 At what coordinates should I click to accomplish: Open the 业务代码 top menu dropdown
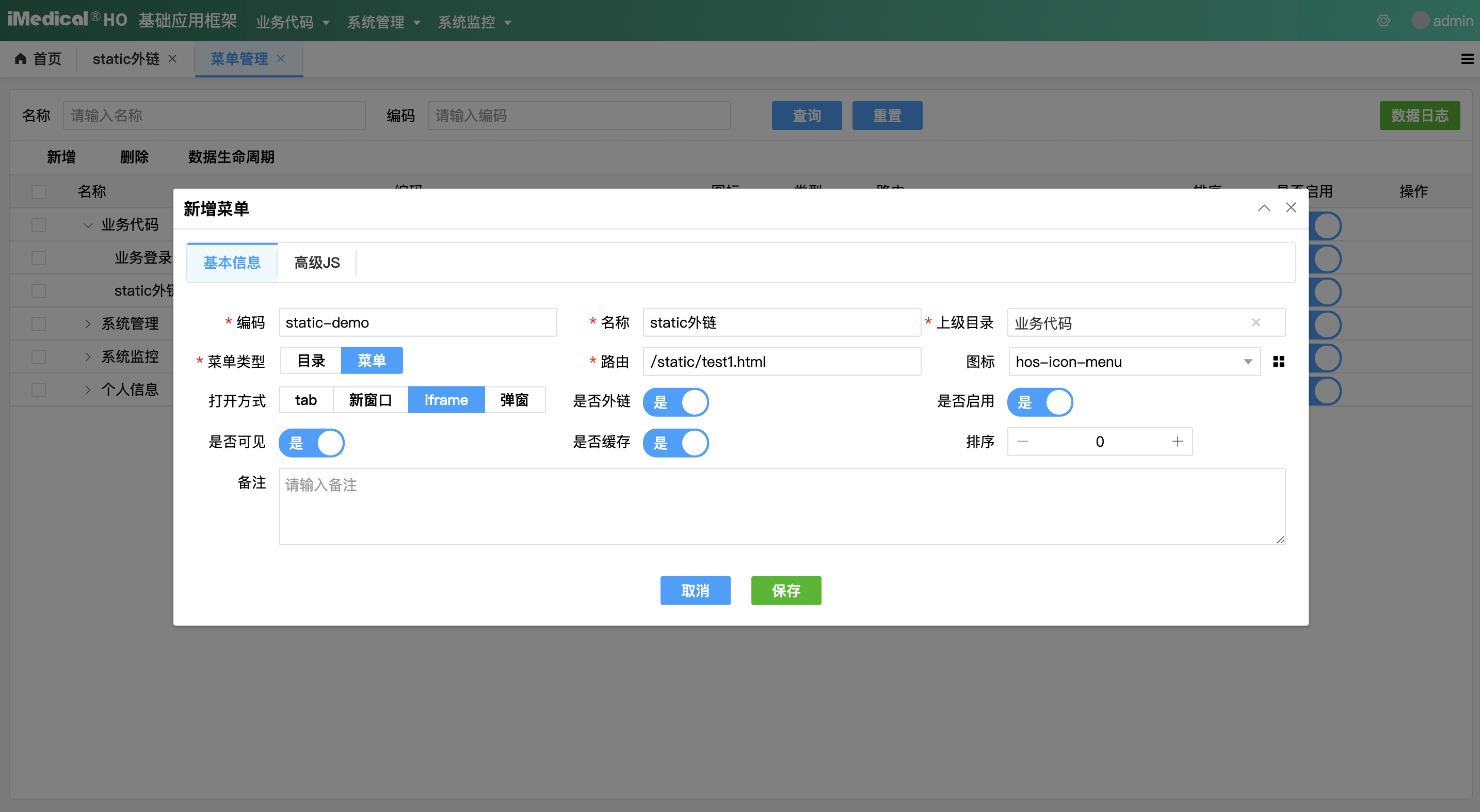(293, 22)
